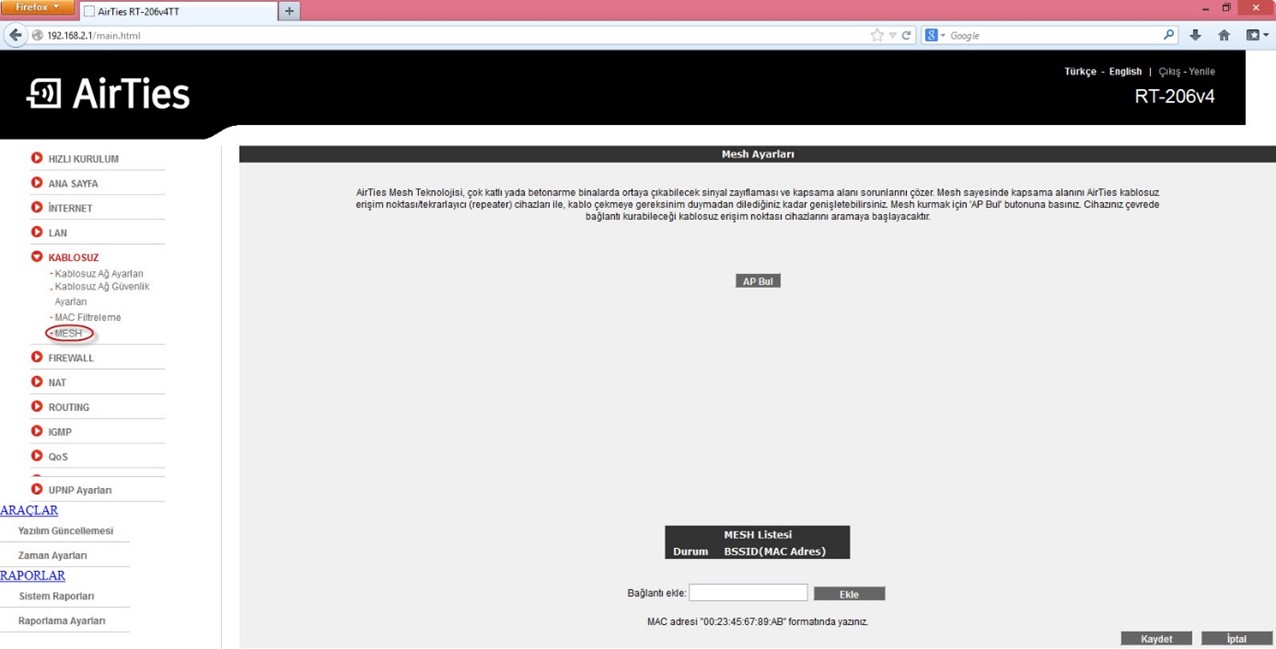Open Yazılım Güncellemesi under ARAÇLAR

click(x=66, y=531)
